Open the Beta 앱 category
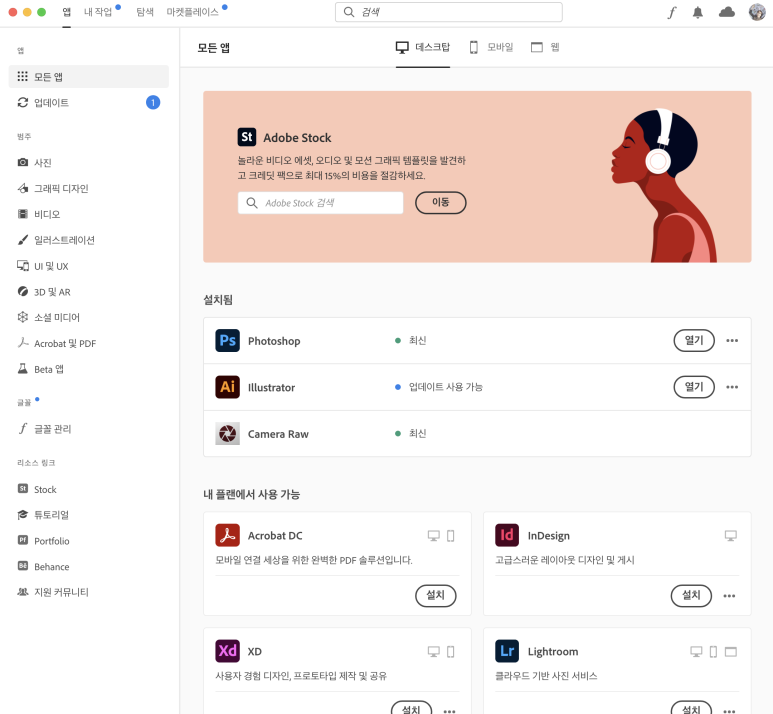 40,369
